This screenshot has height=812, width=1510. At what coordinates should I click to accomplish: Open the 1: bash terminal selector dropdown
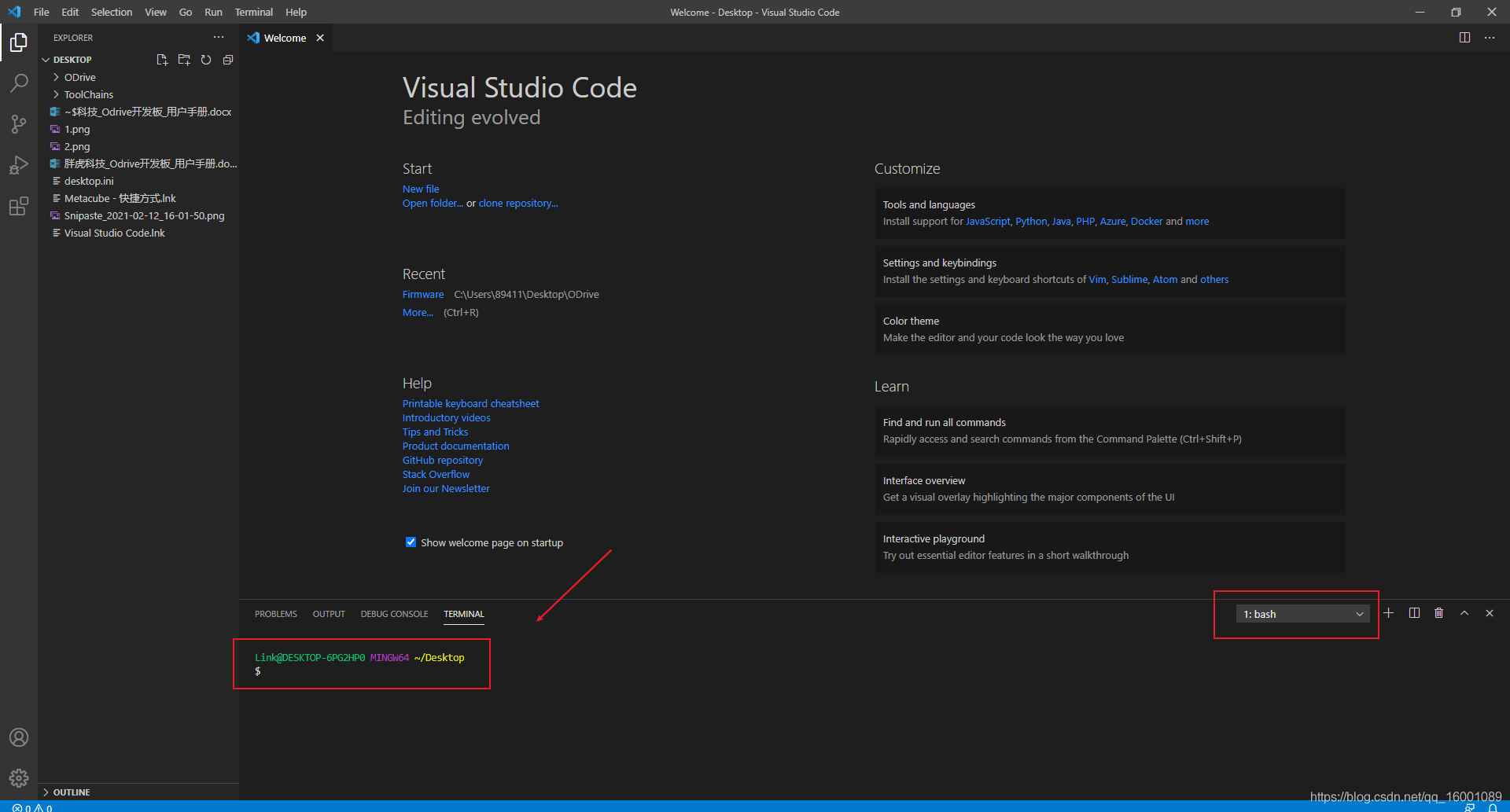[1303, 614]
